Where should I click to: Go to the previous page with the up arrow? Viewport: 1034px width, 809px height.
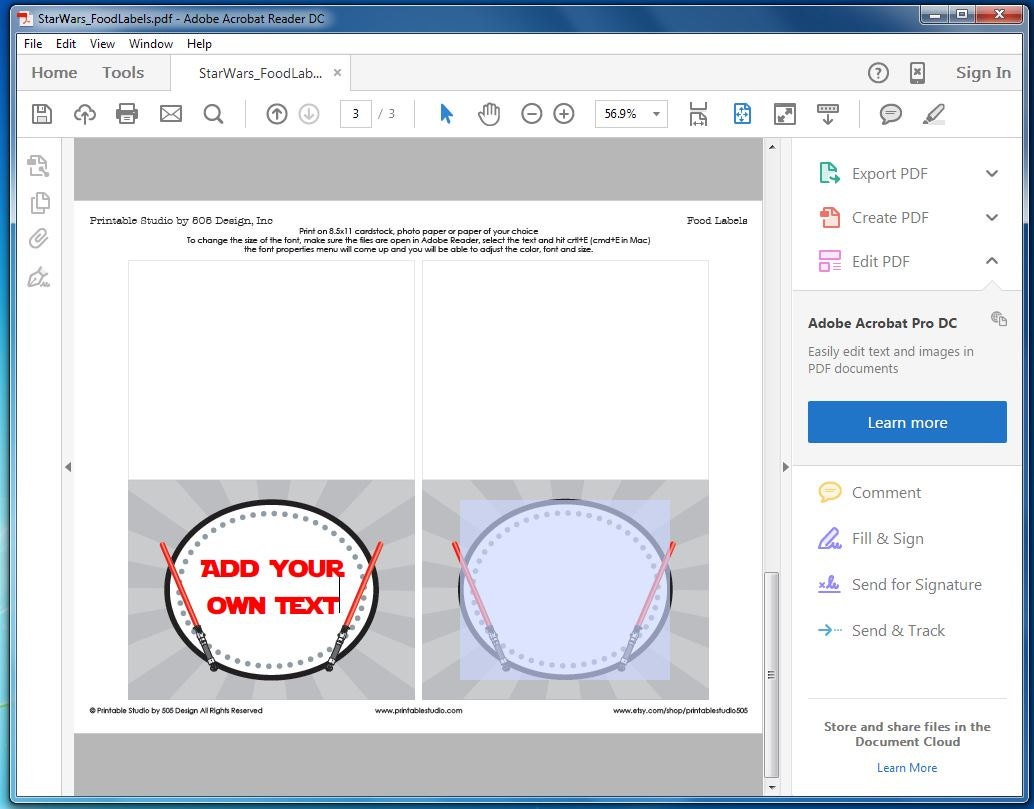(x=277, y=114)
